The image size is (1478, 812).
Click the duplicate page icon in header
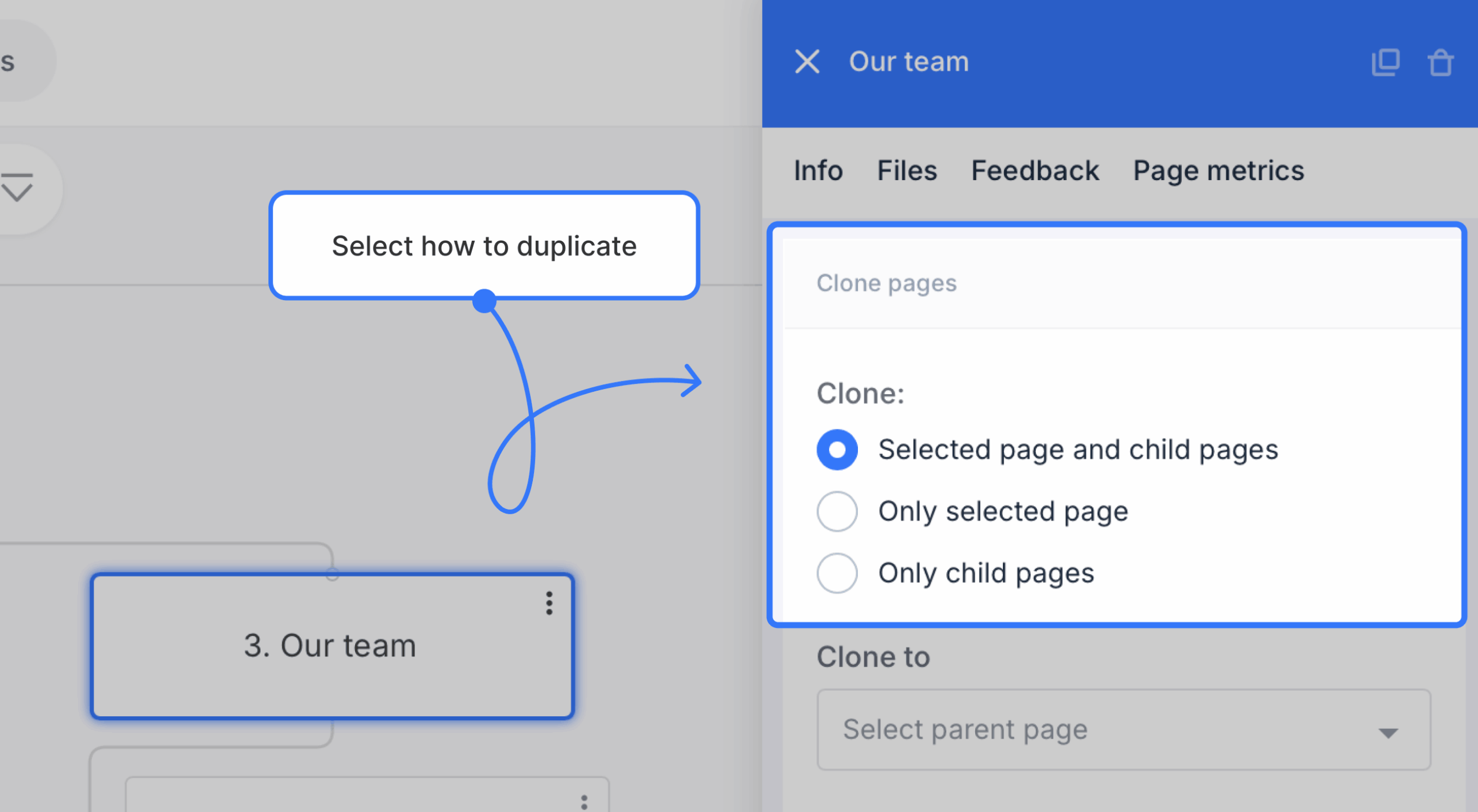pyautogui.click(x=1386, y=62)
